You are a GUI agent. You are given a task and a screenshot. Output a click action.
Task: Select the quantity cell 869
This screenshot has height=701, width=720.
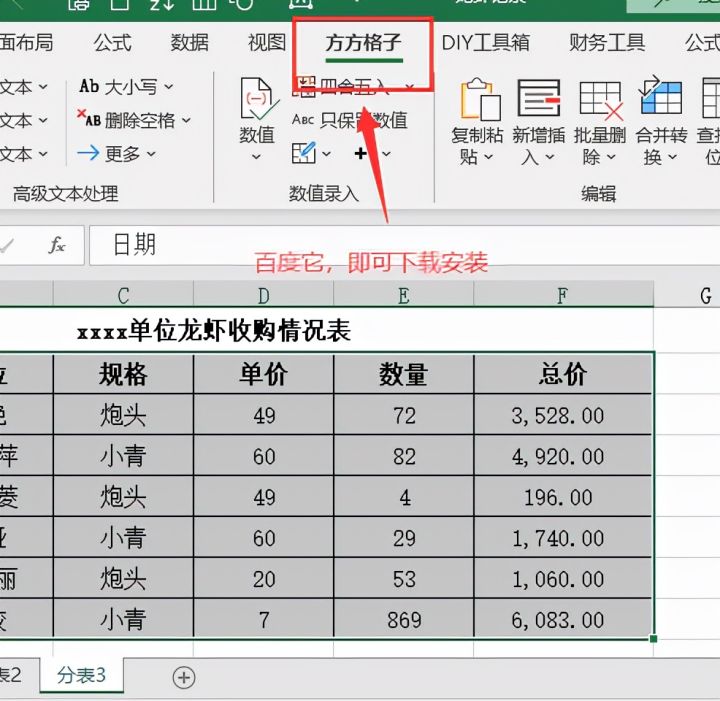[x=404, y=618]
